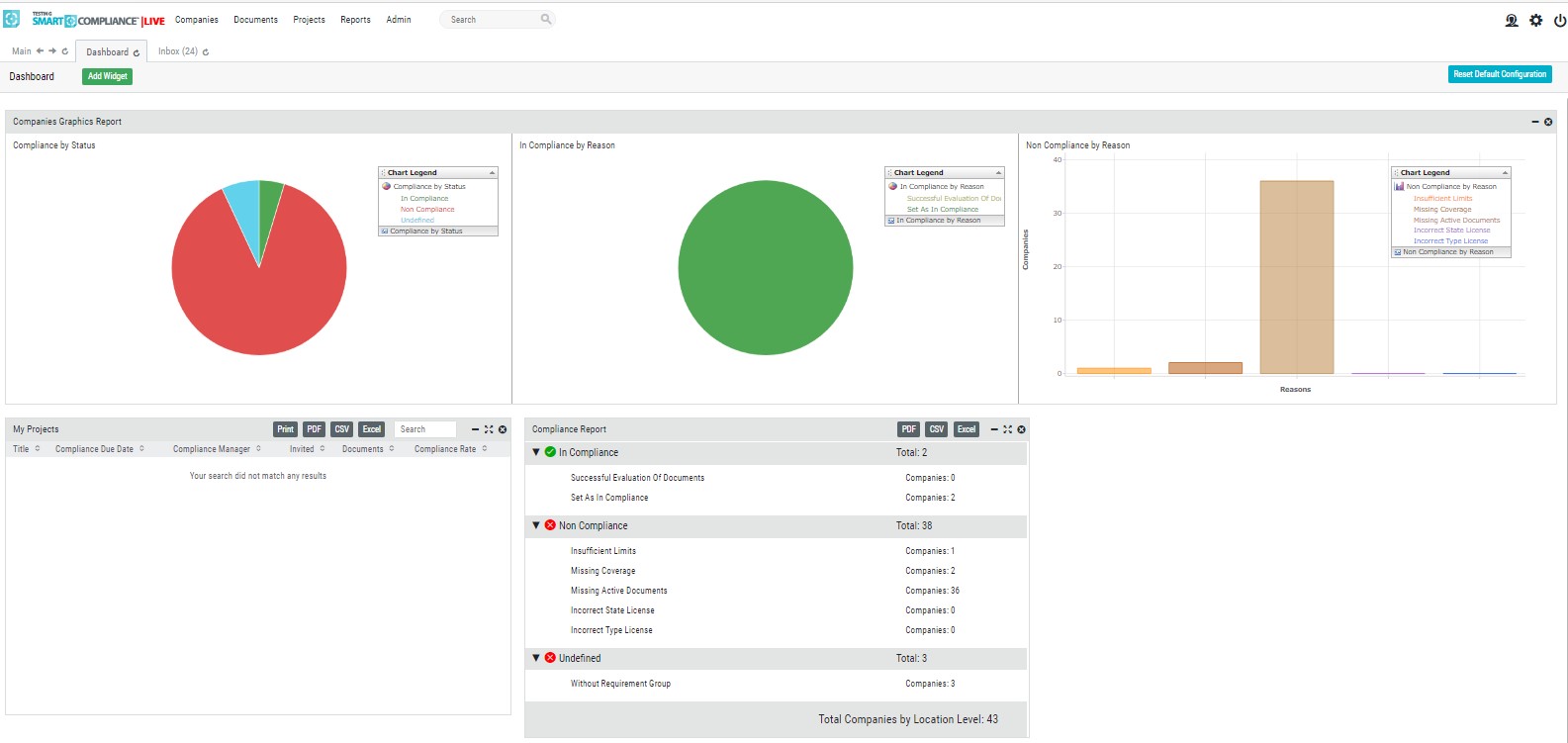Screen dimensions: 1568x743
Task: Click the search magnifier icon in header
Action: tap(545, 19)
